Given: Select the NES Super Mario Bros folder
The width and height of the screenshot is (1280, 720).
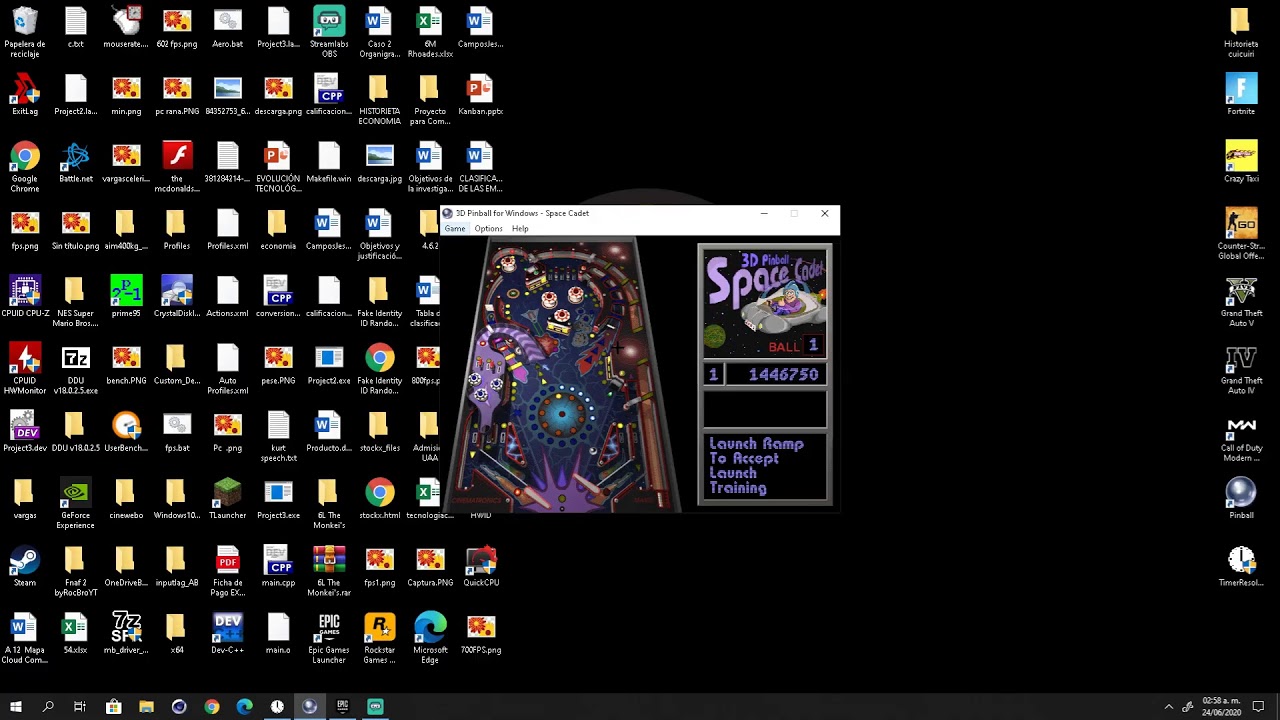Looking at the screenshot, I should [x=76, y=302].
